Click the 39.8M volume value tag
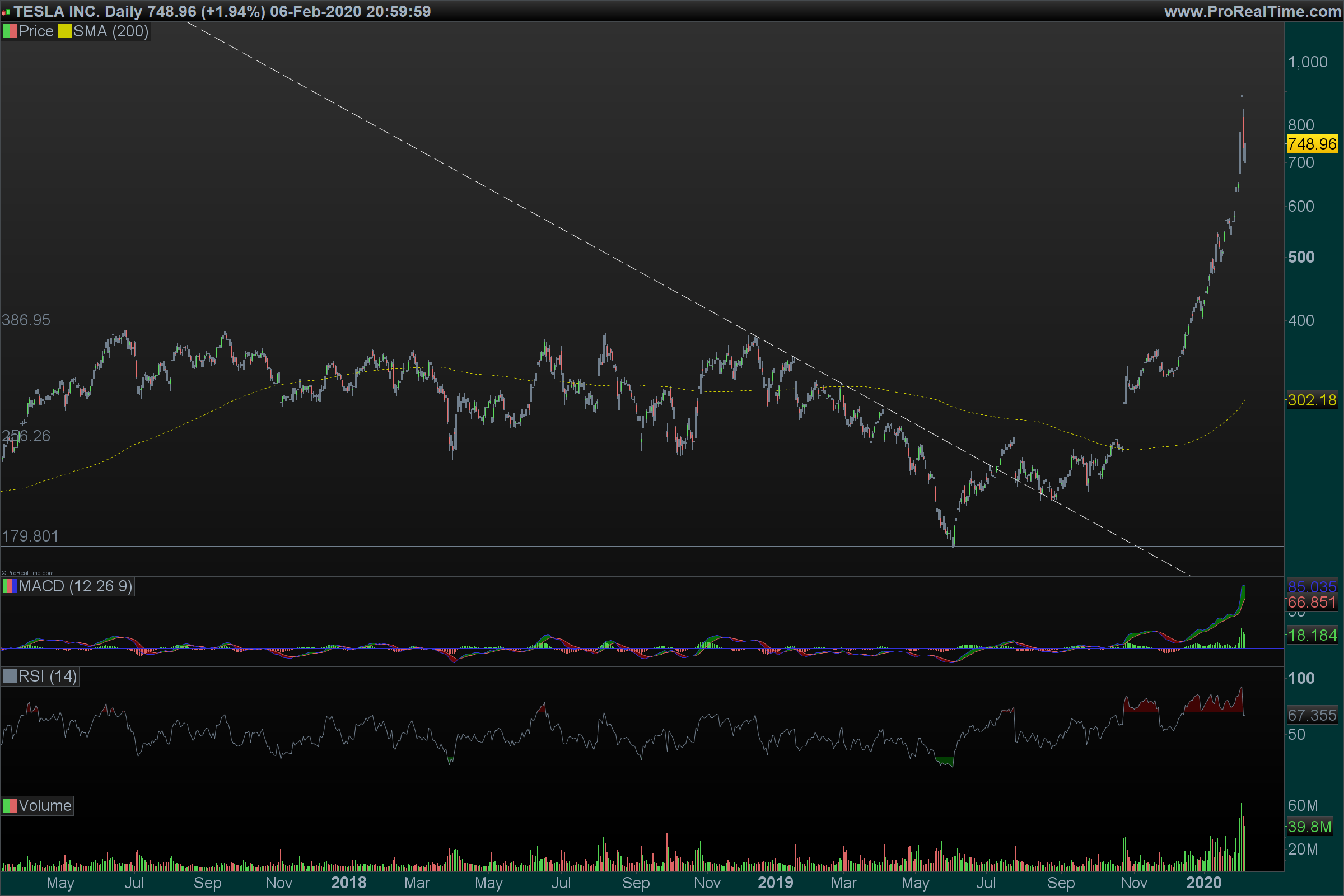 click(x=1309, y=827)
